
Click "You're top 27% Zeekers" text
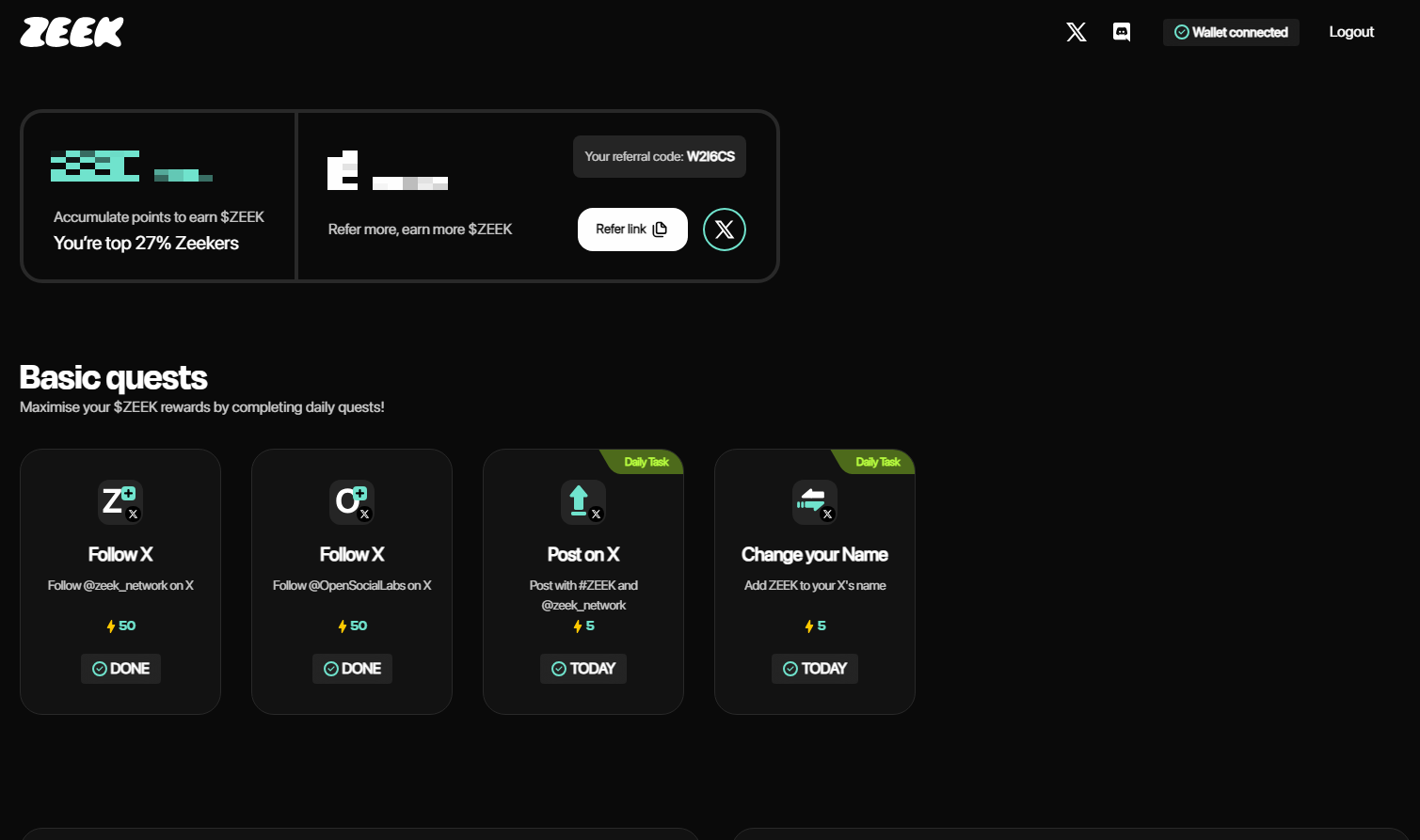pyautogui.click(x=146, y=243)
